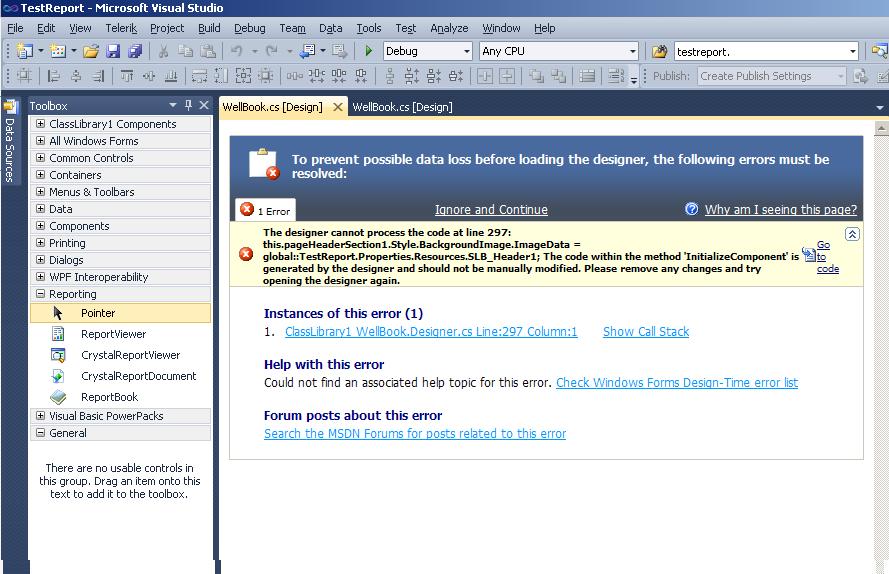
Task: Toggle auto-hide pin on Toolbox panel
Action: point(189,105)
